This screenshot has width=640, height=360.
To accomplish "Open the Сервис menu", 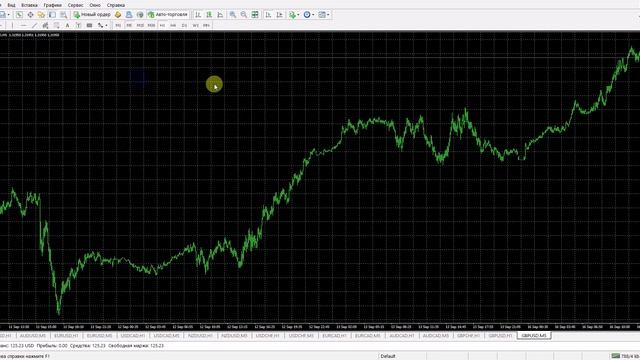I will coord(76,5).
